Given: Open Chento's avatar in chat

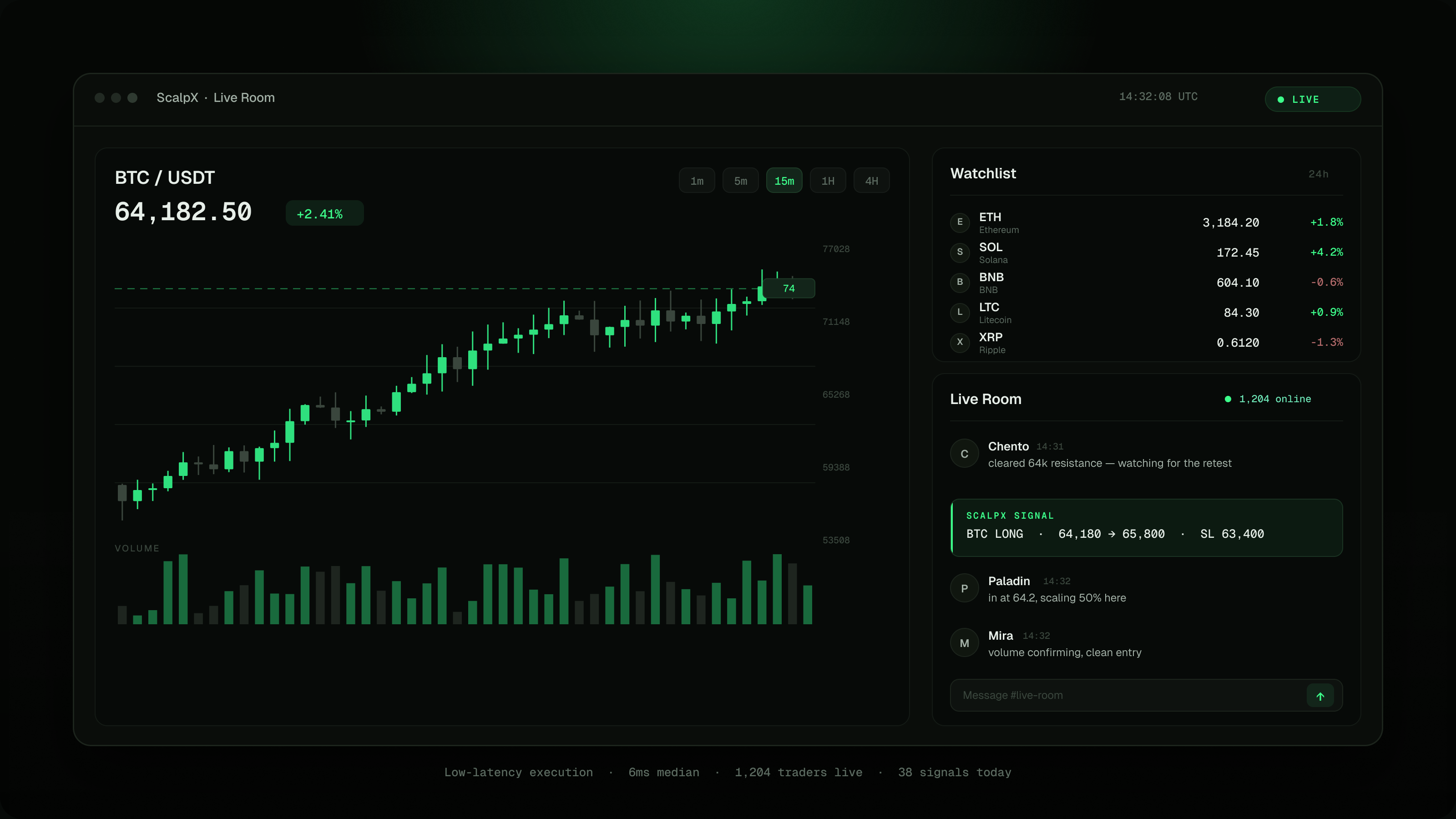Looking at the screenshot, I should [x=964, y=453].
